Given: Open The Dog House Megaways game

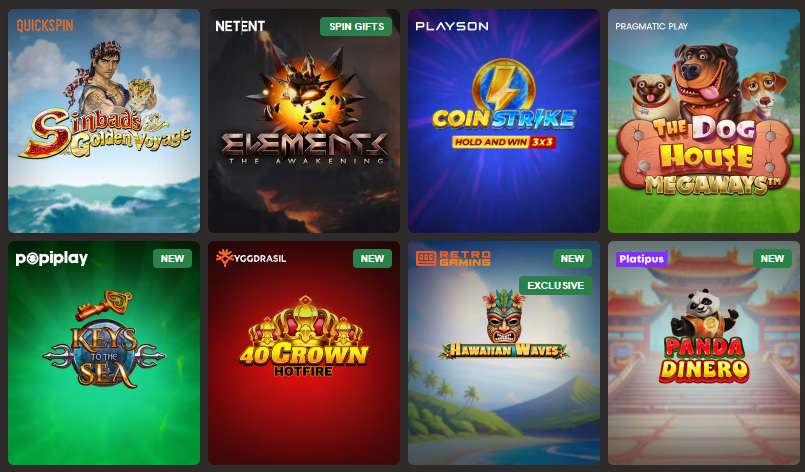Looking at the screenshot, I should (704, 121).
